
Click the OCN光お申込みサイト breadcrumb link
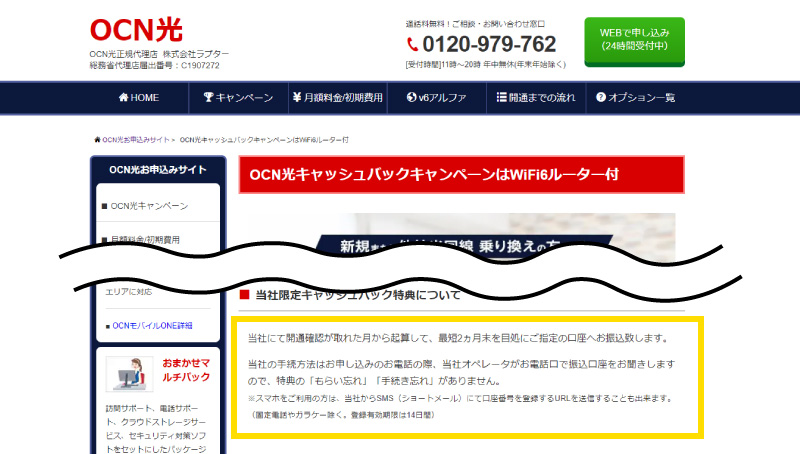tap(136, 140)
